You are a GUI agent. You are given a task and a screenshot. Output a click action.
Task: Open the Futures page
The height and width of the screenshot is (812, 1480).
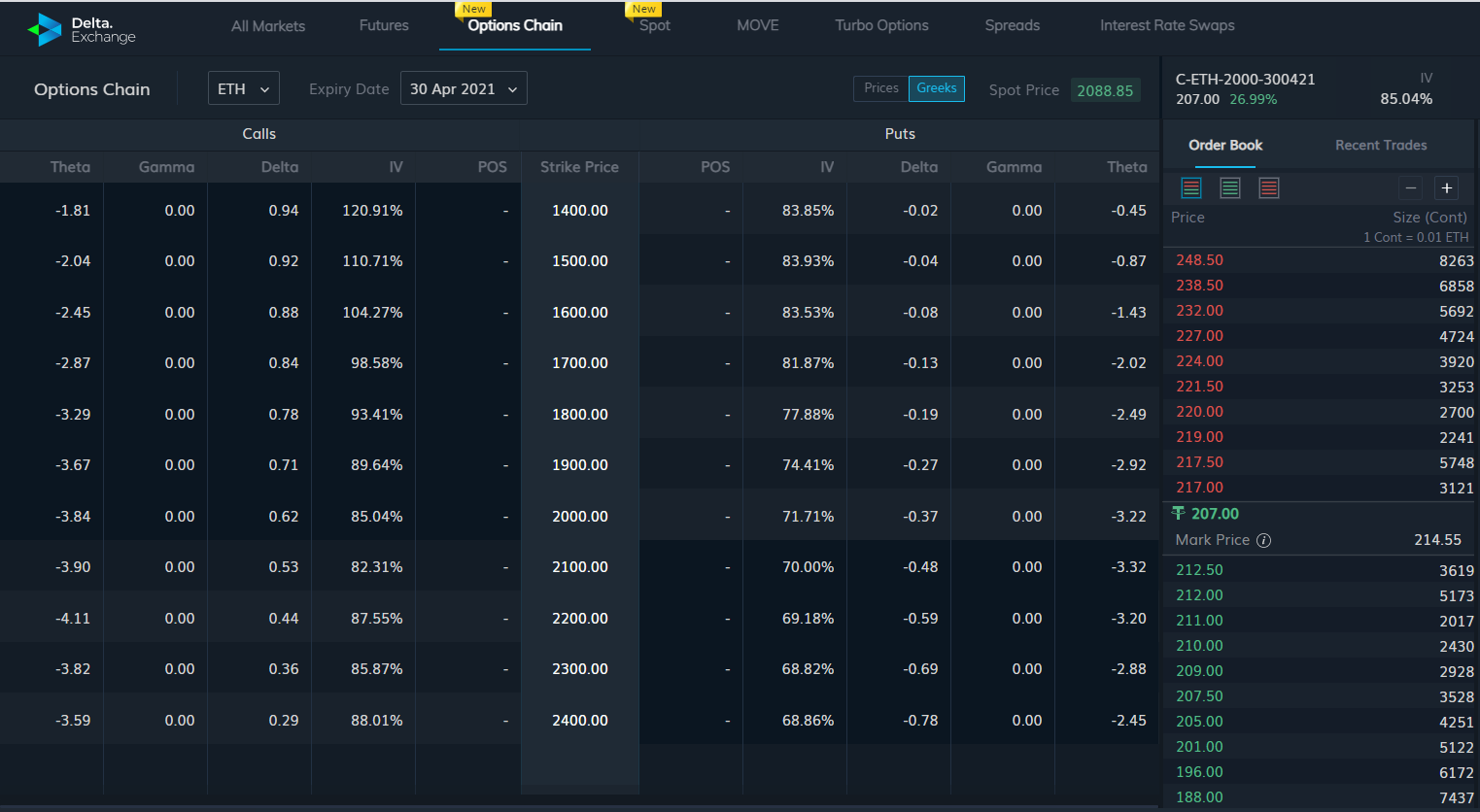click(x=383, y=25)
